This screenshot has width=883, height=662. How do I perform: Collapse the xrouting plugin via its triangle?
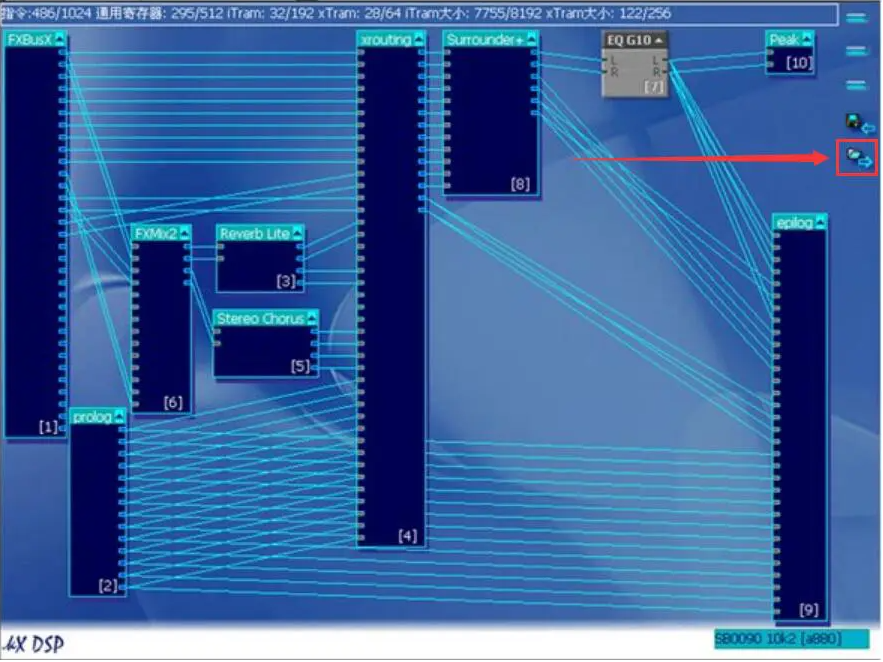(418, 39)
